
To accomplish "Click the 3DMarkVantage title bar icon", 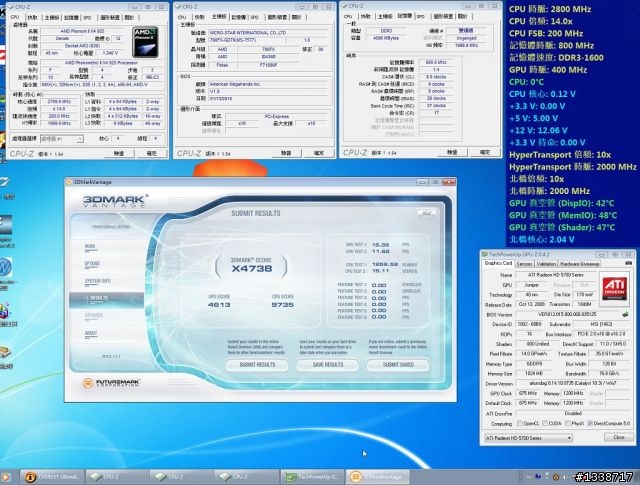I will [69, 182].
